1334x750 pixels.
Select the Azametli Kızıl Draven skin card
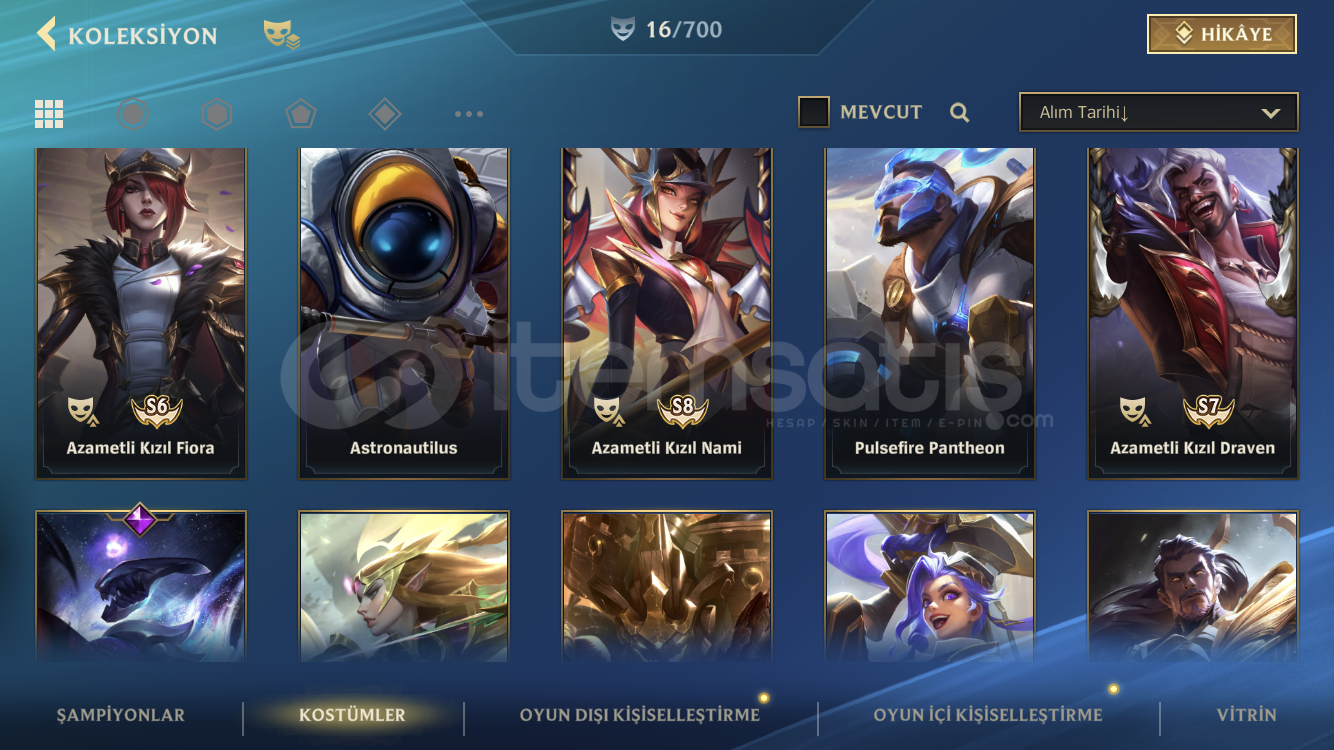click(1193, 313)
